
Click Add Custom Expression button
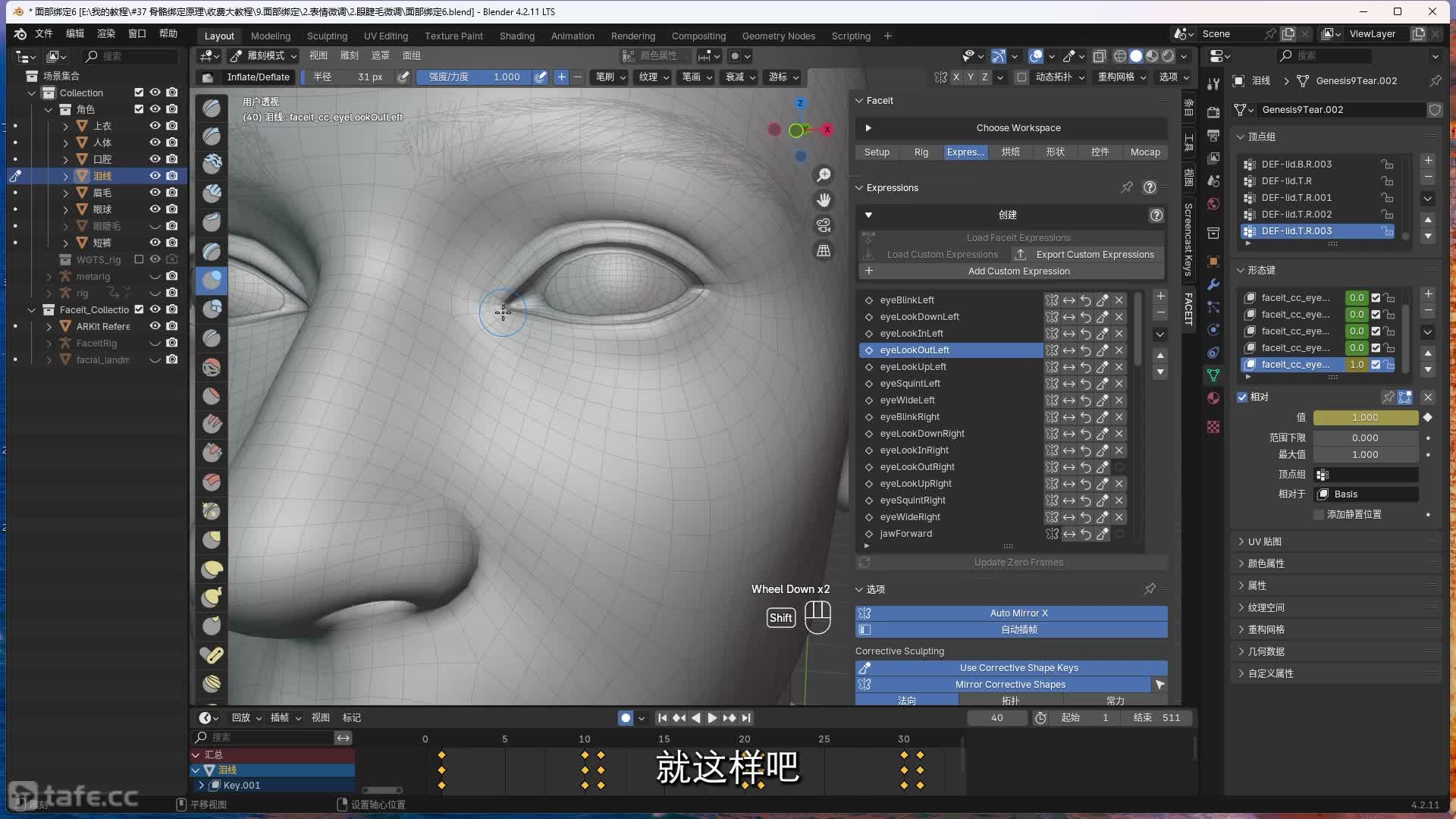point(1012,271)
